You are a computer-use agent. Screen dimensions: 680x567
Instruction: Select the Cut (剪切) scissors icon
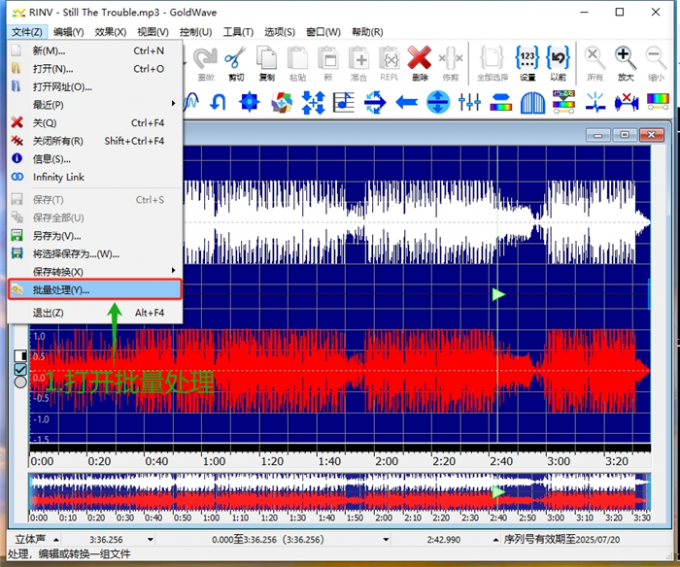tap(235, 63)
